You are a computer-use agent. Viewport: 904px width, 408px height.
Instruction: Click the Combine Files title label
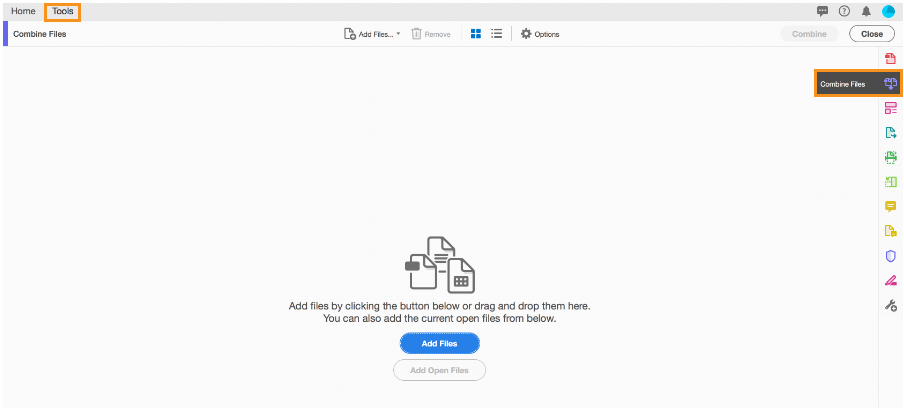click(x=40, y=34)
